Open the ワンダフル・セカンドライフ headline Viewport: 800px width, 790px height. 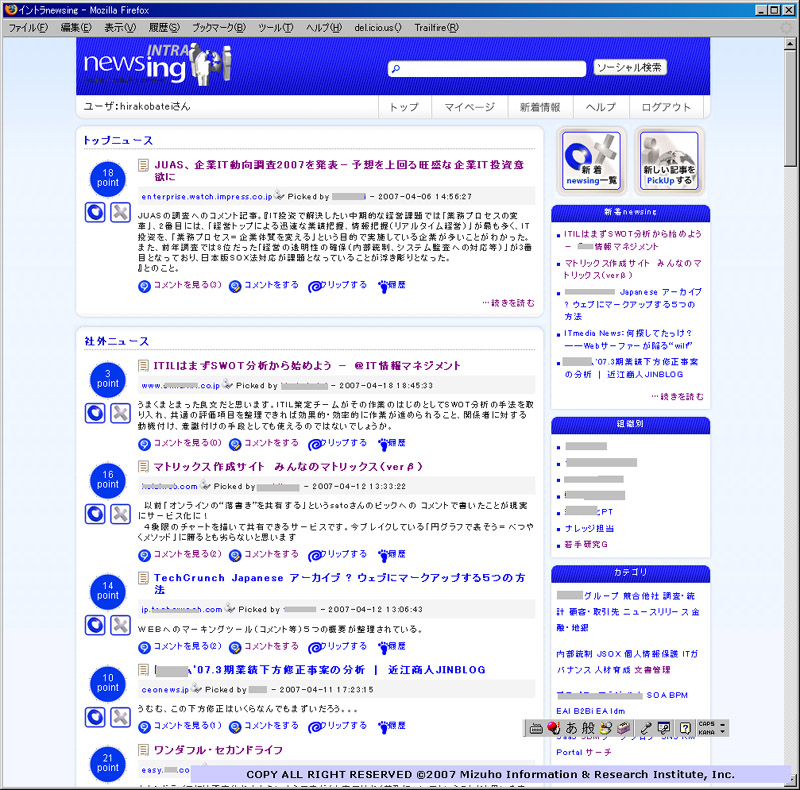[x=218, y=750]
